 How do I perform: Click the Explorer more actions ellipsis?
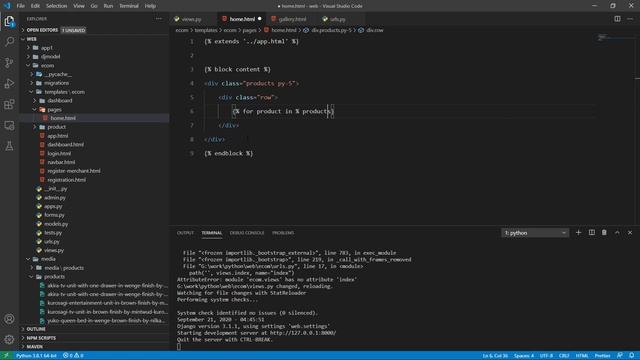(x=158, y=19)
